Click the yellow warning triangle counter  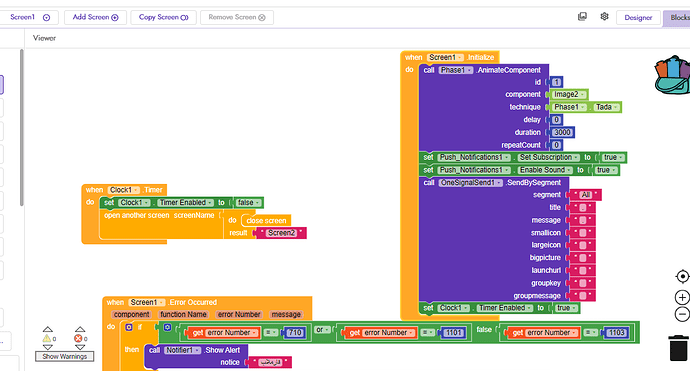click(x=47, y=338)
